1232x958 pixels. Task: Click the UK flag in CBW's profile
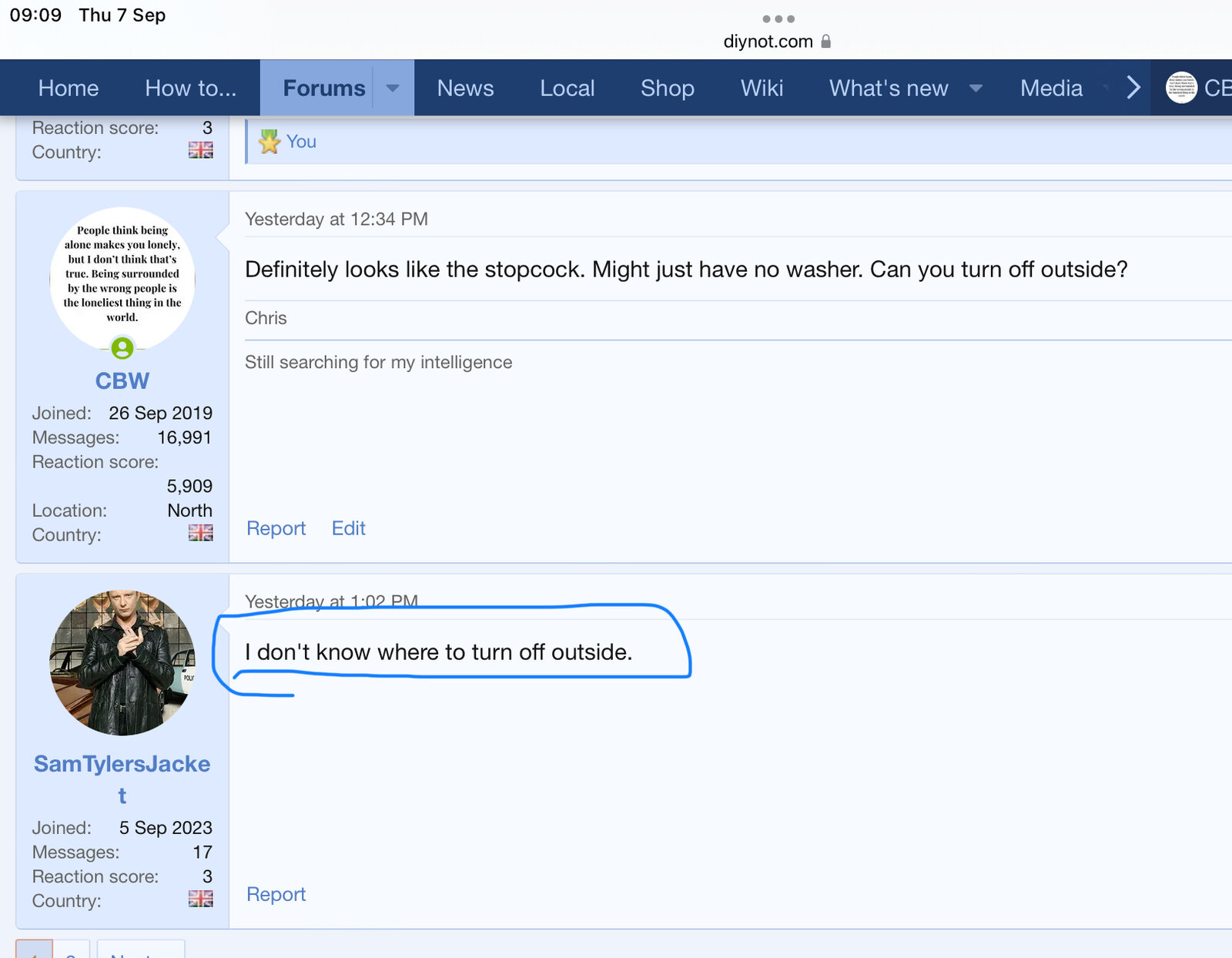(200, 533)
